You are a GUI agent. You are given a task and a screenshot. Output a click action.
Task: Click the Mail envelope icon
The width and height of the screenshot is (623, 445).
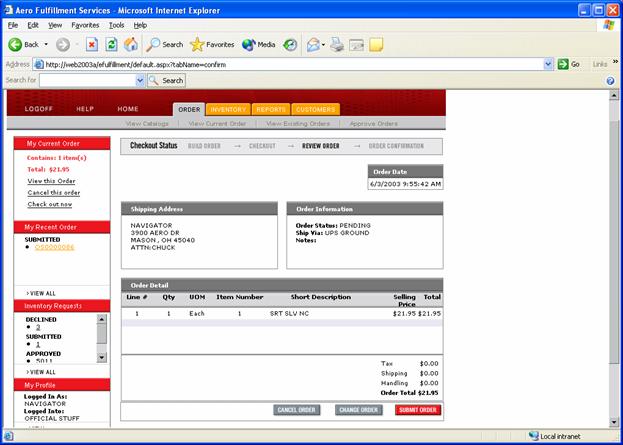[313, 44]
